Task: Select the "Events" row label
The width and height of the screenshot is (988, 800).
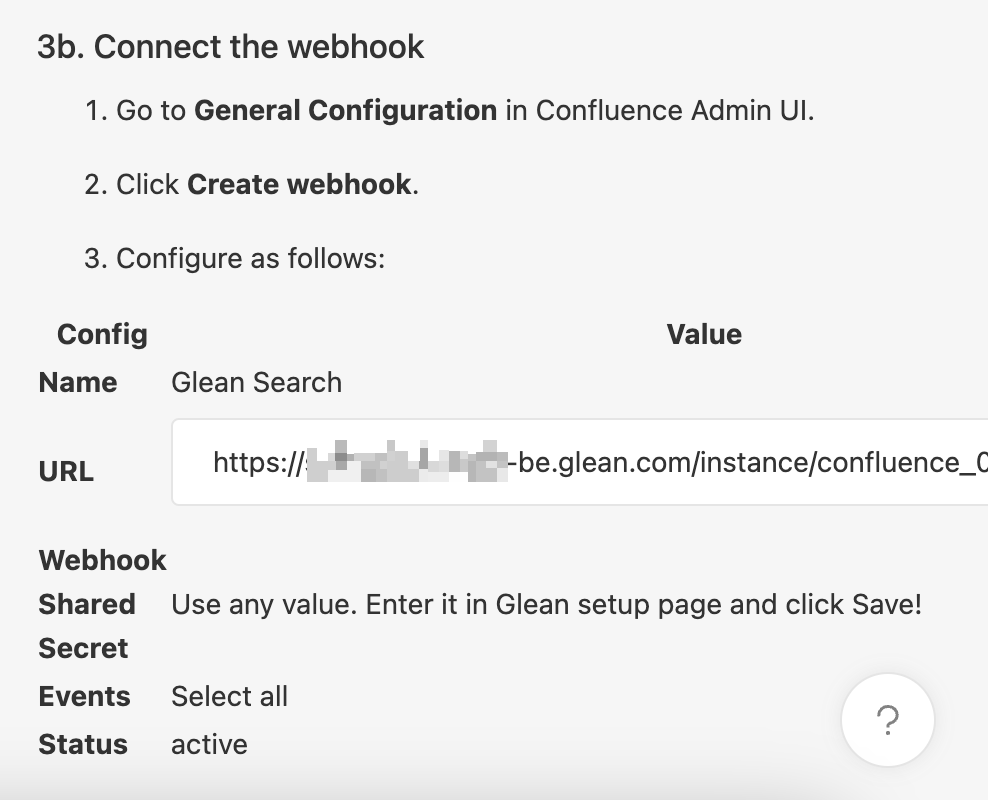Action: click(85, 696)
